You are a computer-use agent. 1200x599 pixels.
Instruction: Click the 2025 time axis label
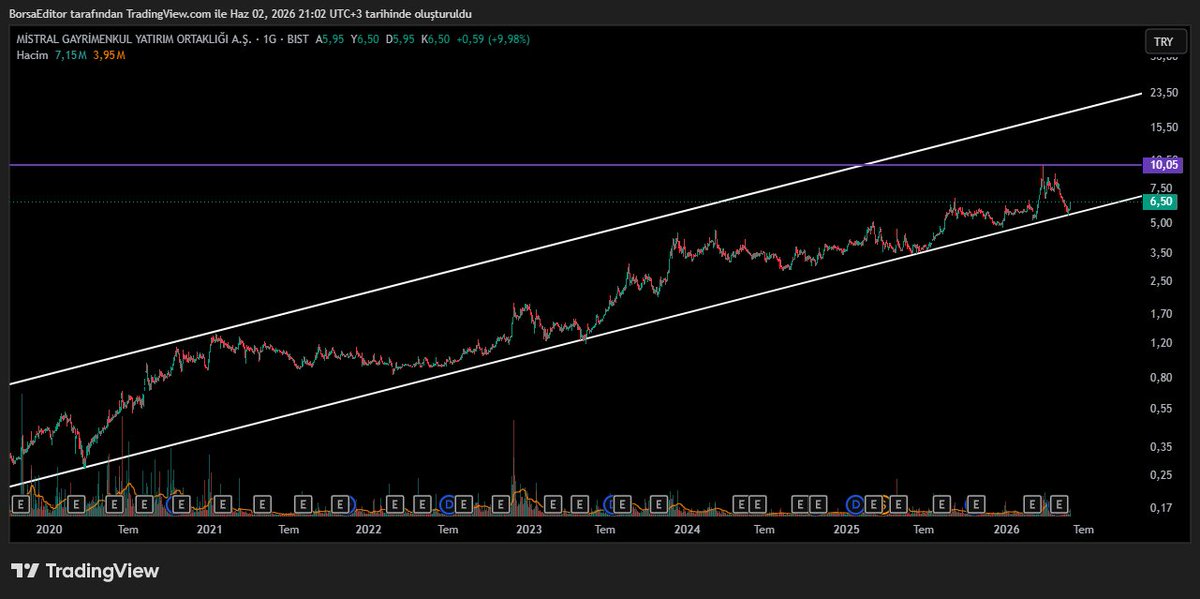pos(847,529)
